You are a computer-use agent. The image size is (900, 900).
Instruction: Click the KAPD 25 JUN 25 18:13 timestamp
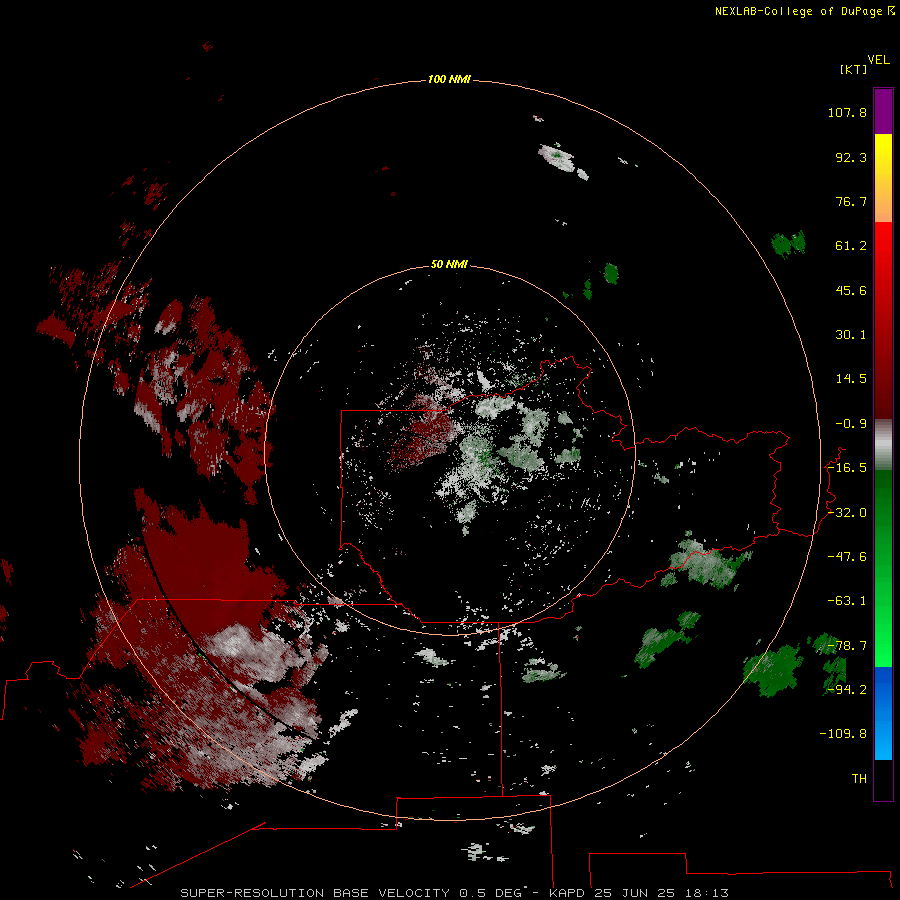coord(639,893)
